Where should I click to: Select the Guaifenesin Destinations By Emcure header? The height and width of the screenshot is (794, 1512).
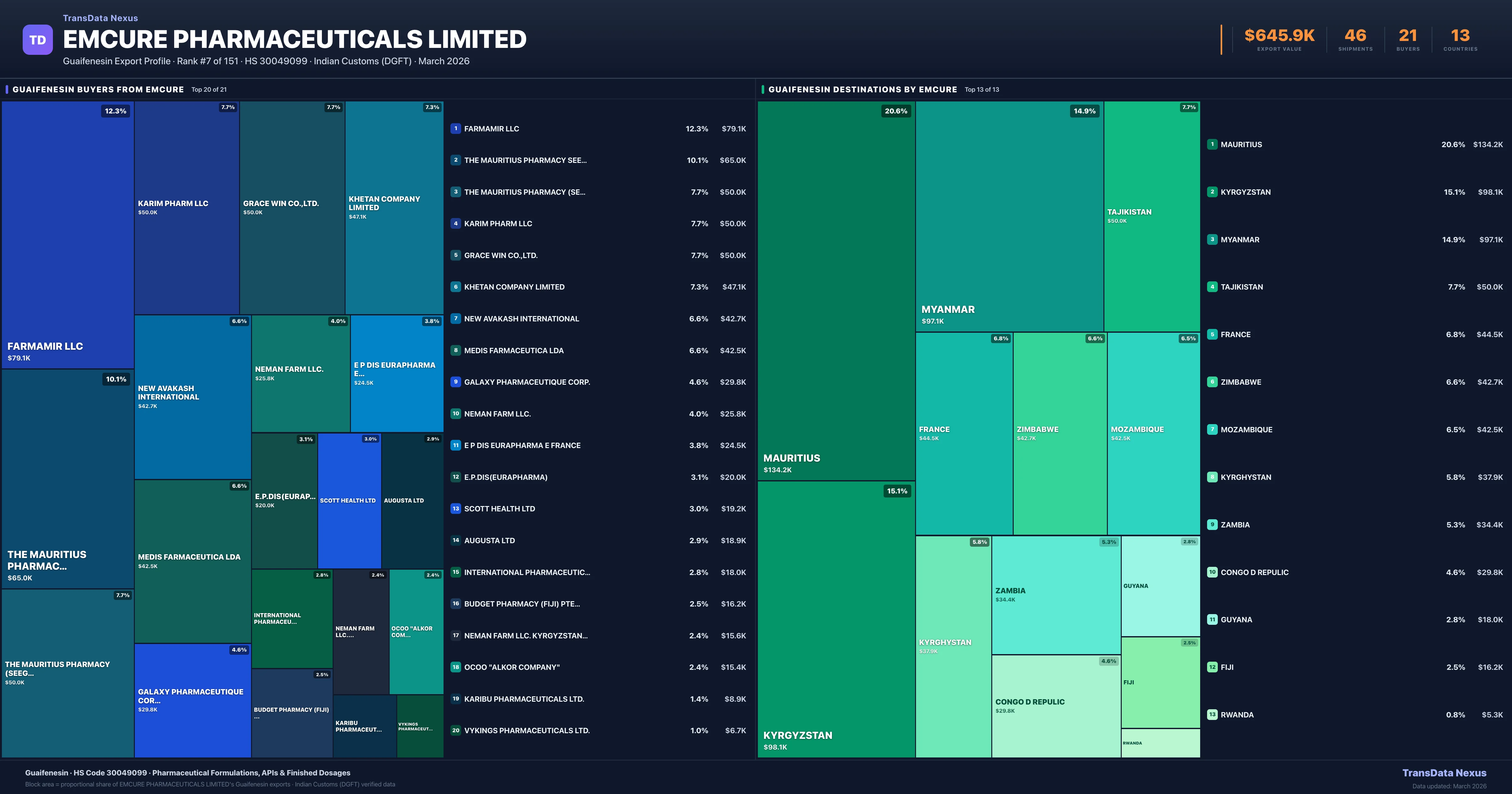(862, 90)
